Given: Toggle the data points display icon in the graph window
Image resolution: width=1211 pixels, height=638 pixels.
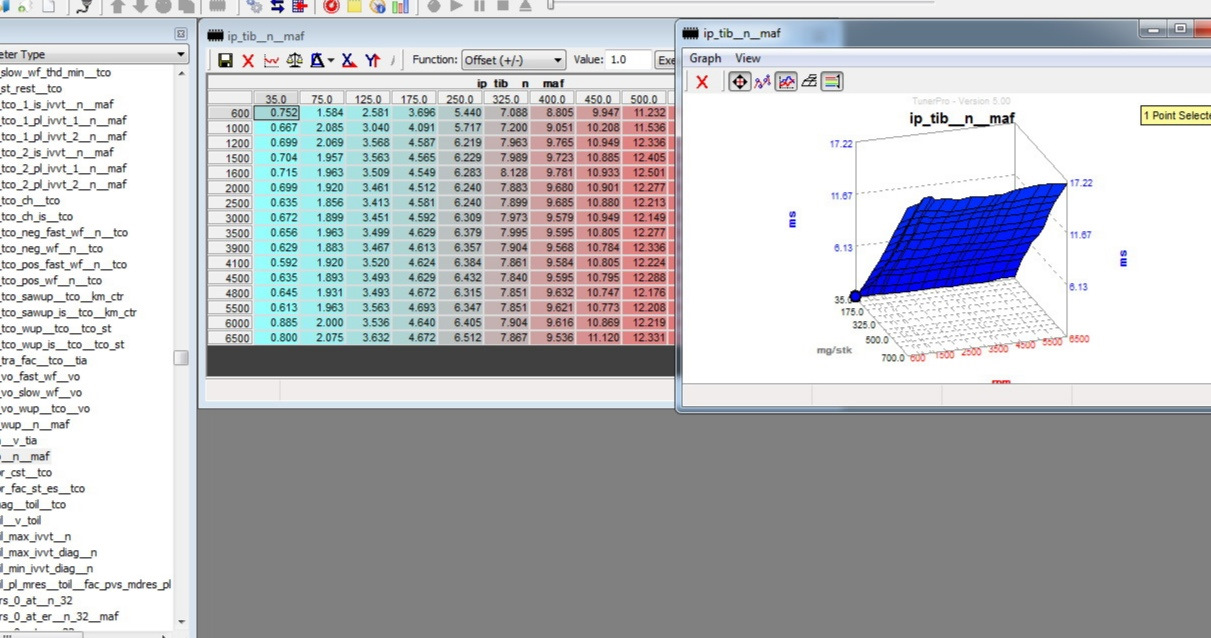Looking at the screenshot, I should click(x=763, y=82).
